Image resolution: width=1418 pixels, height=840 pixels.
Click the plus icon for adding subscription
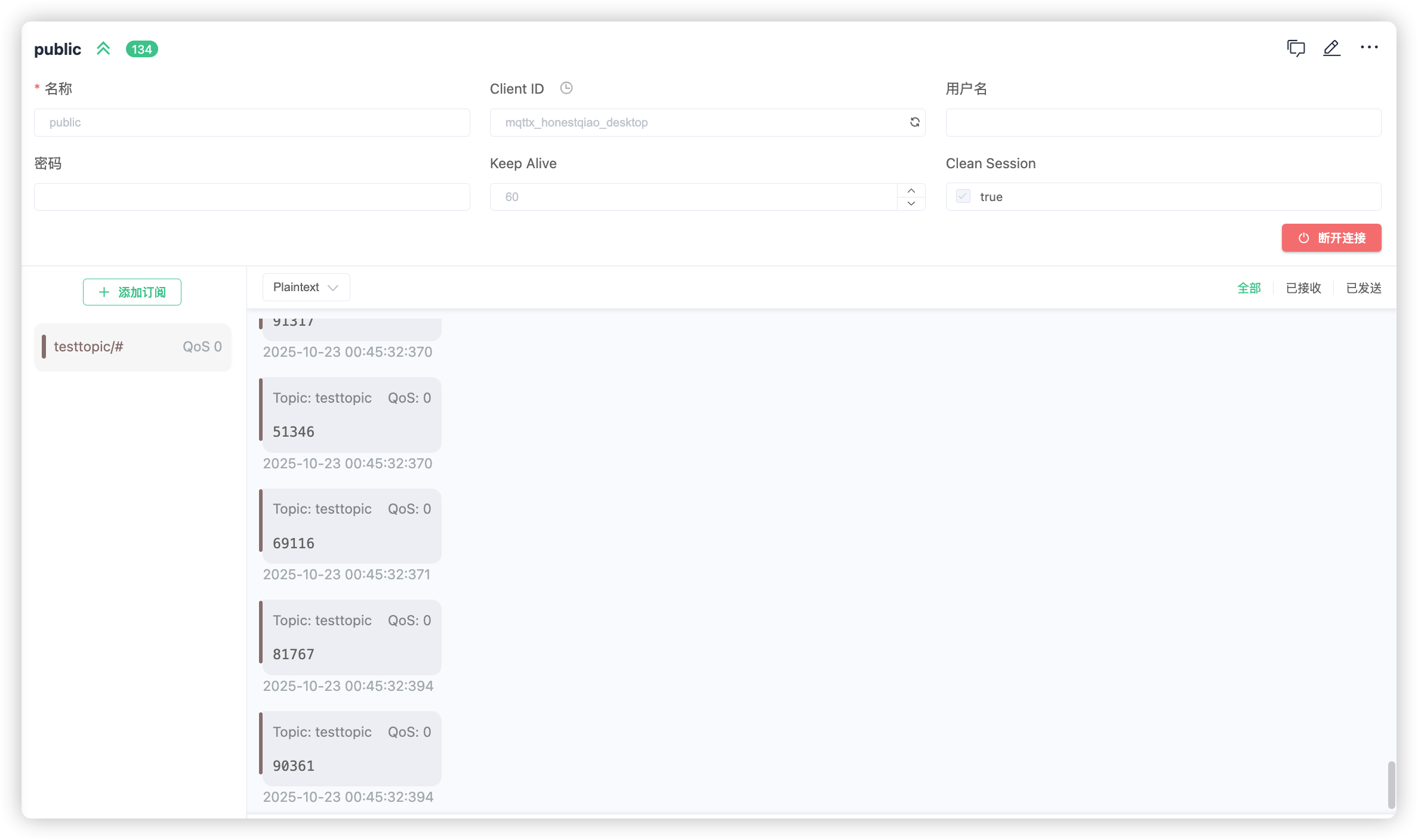pyautogui.click(x=104, y=292)
